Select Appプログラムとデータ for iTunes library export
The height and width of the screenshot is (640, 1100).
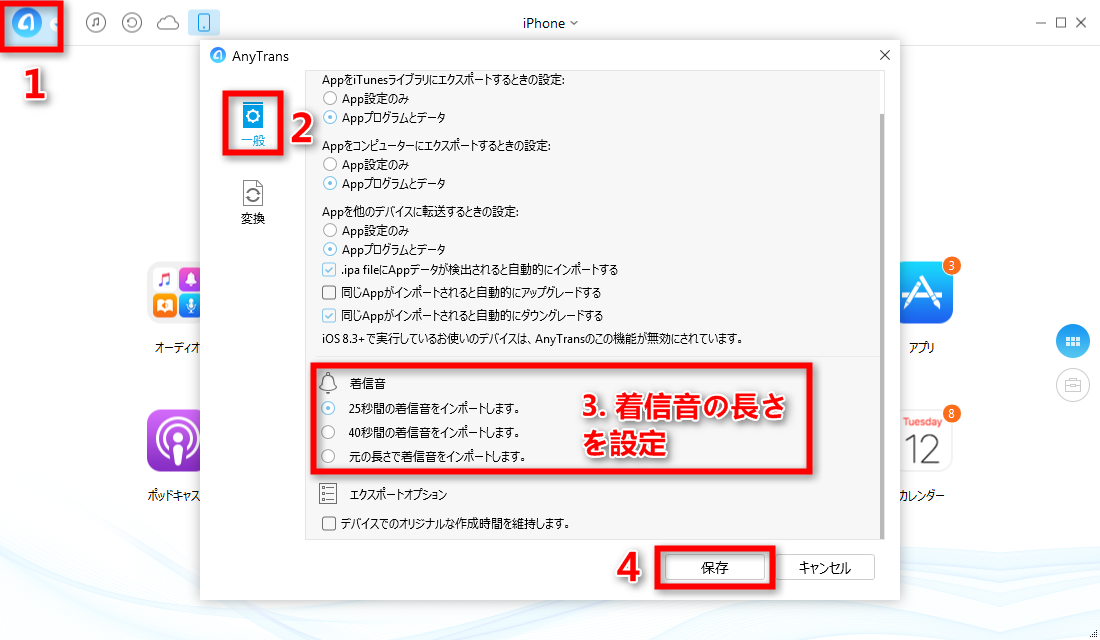pos(330,117)
